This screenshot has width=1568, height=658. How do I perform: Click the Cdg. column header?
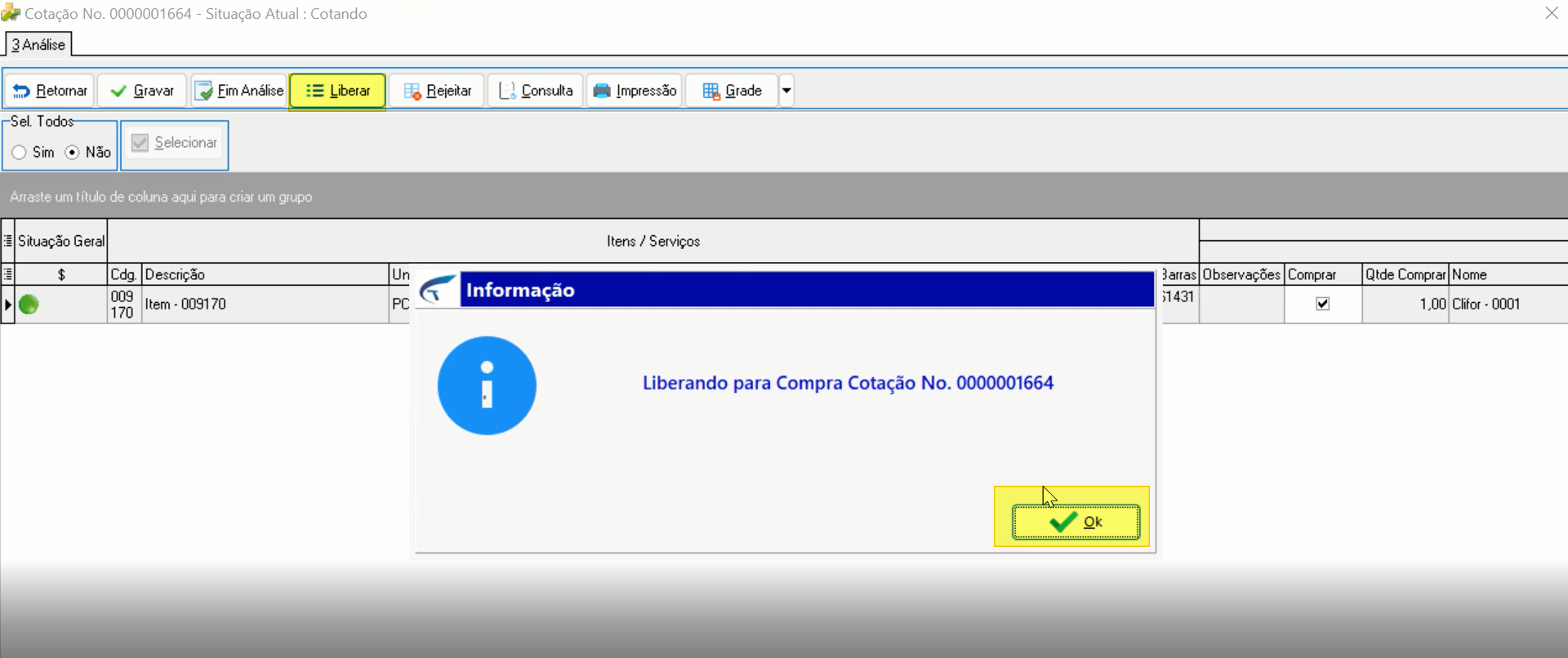[125, 274]
